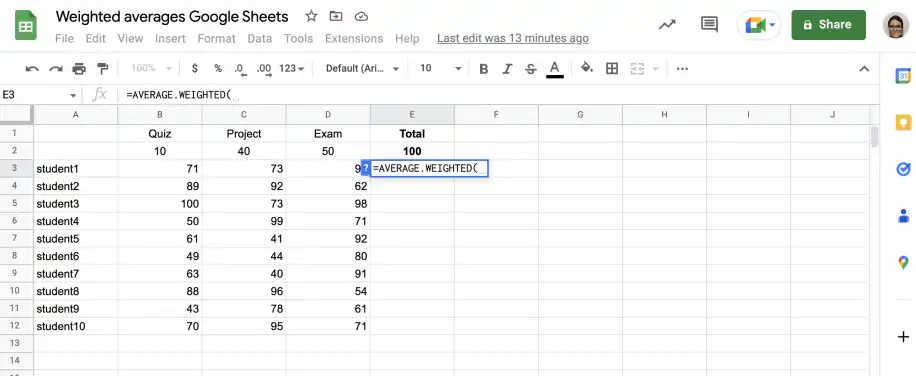The image size is (916, 376).
Task: Star the document title
Action: (x=311, y=16)
